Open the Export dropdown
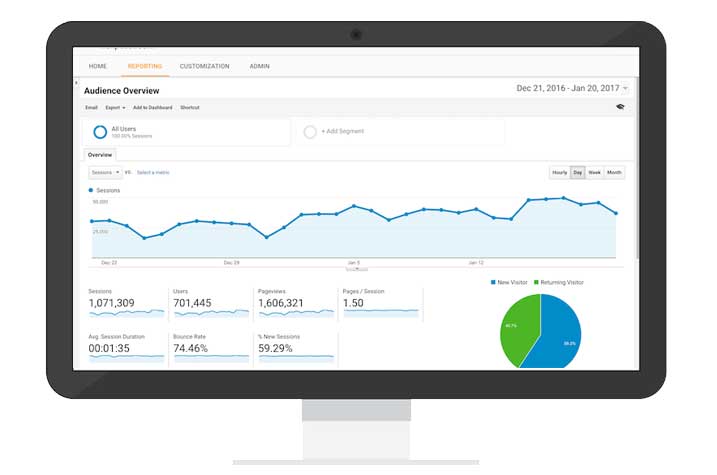The image size is (717, 475). click(x=115, y=107)
